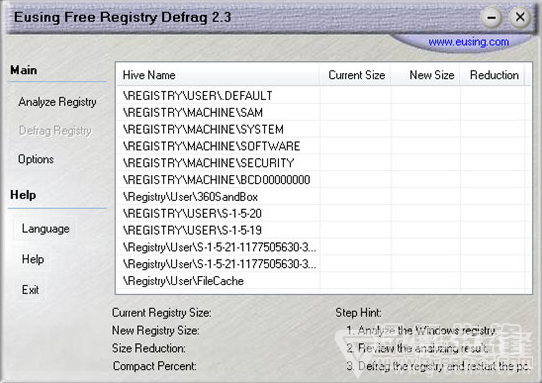Click the Compact Percent label

coord(155,366)
